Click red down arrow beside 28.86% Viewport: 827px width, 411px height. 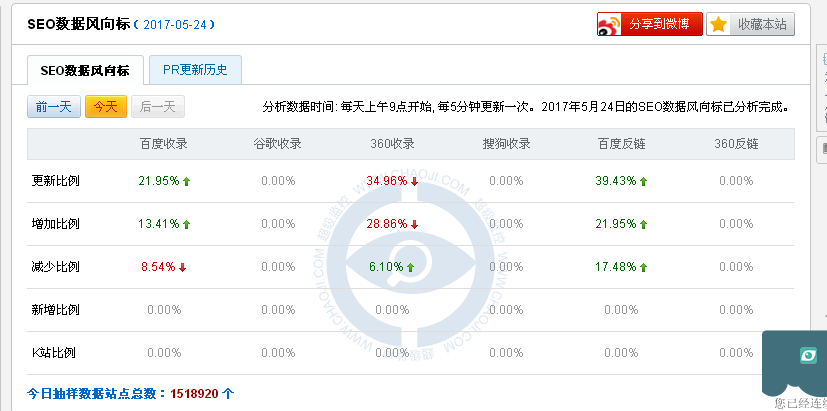415,225
